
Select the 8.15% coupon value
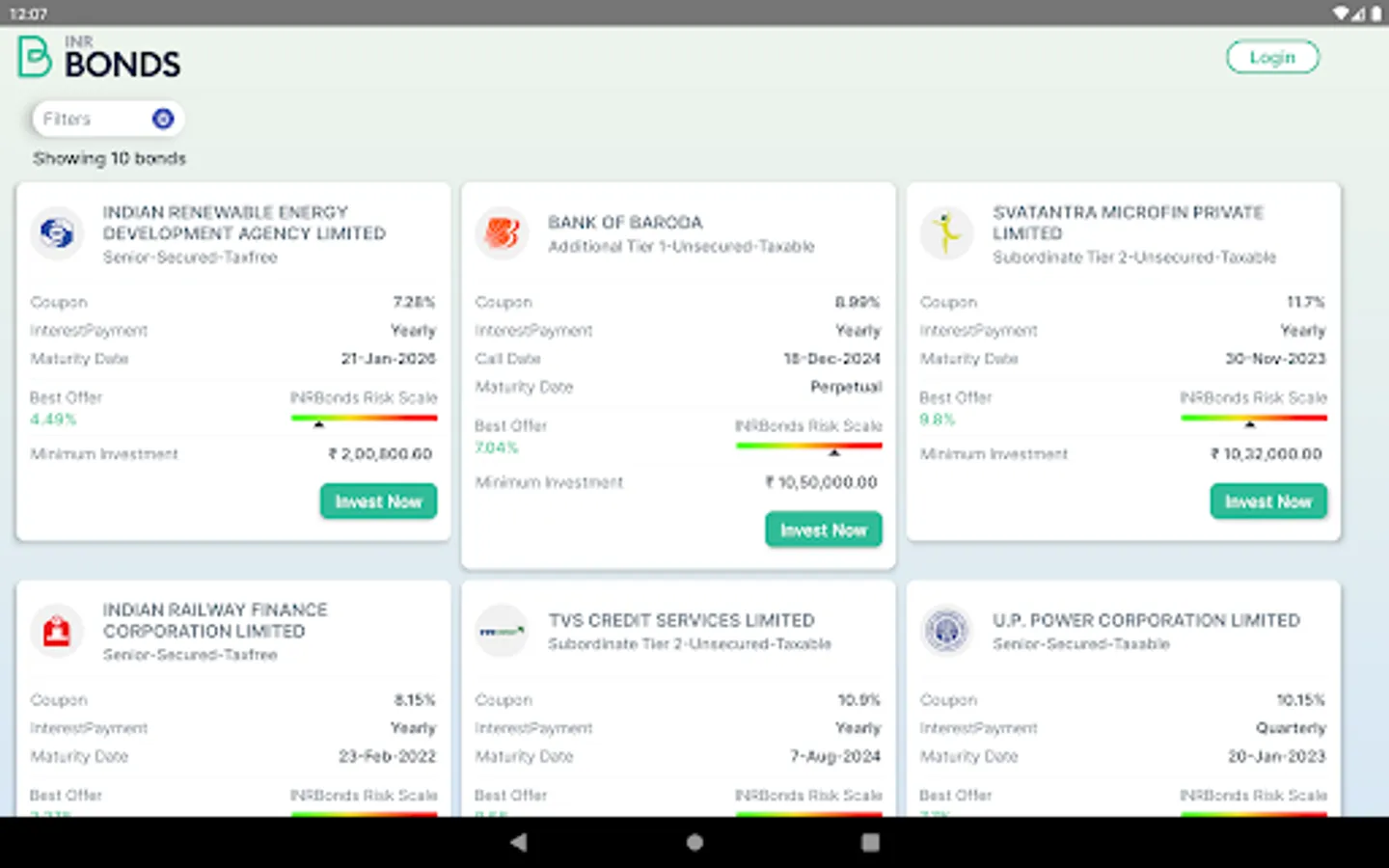click(x=415, y=699)
